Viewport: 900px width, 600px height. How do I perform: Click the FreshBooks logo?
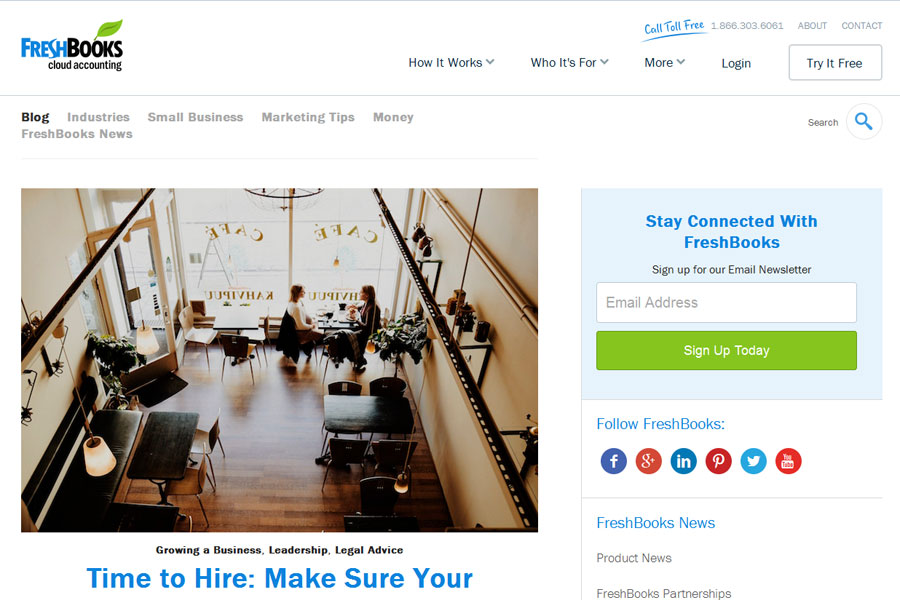pos(72,46)
